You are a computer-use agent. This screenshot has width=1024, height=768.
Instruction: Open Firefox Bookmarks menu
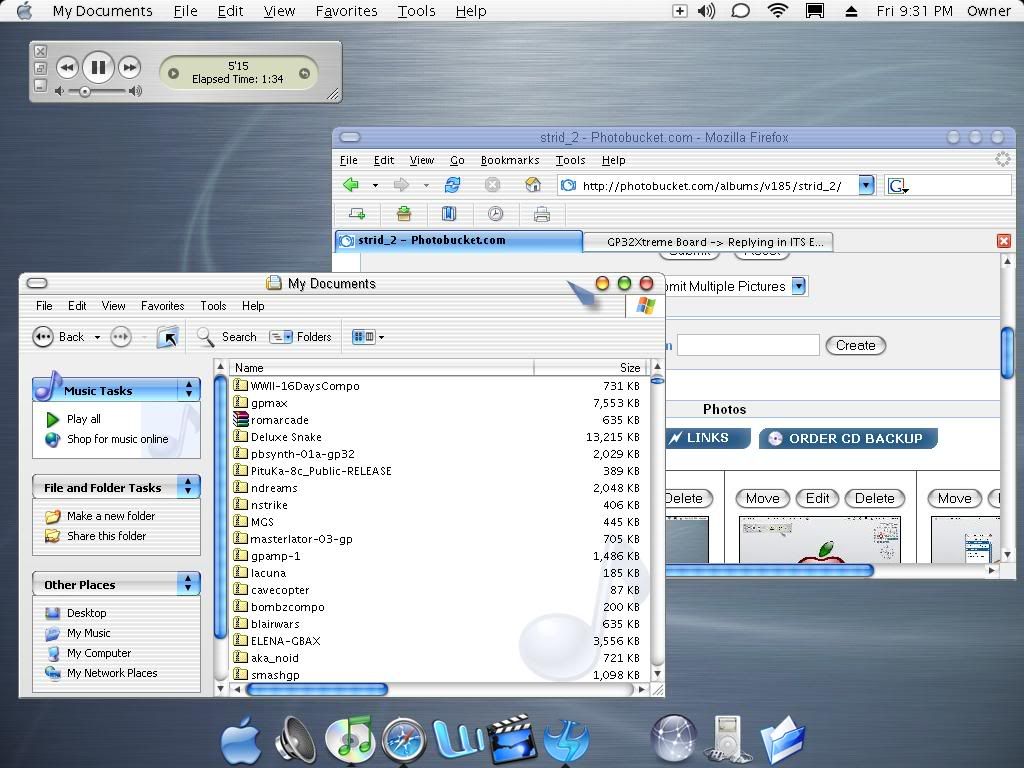(x=509, y=161)
